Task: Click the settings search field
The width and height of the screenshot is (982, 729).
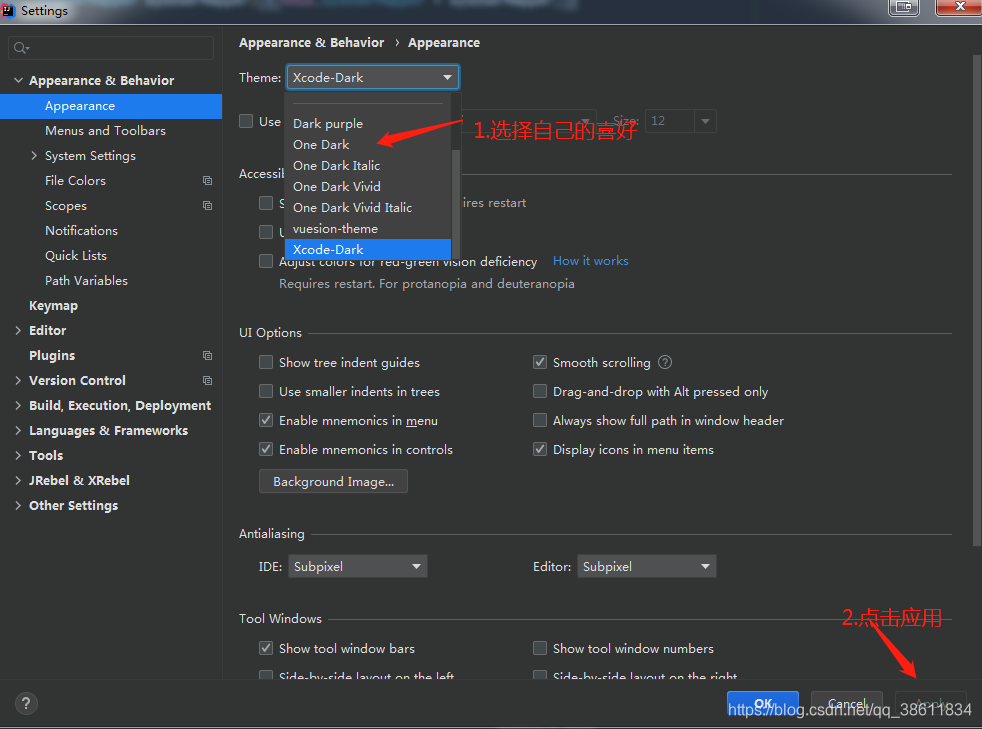Action: pyautogui.click(x=111, y=48)
